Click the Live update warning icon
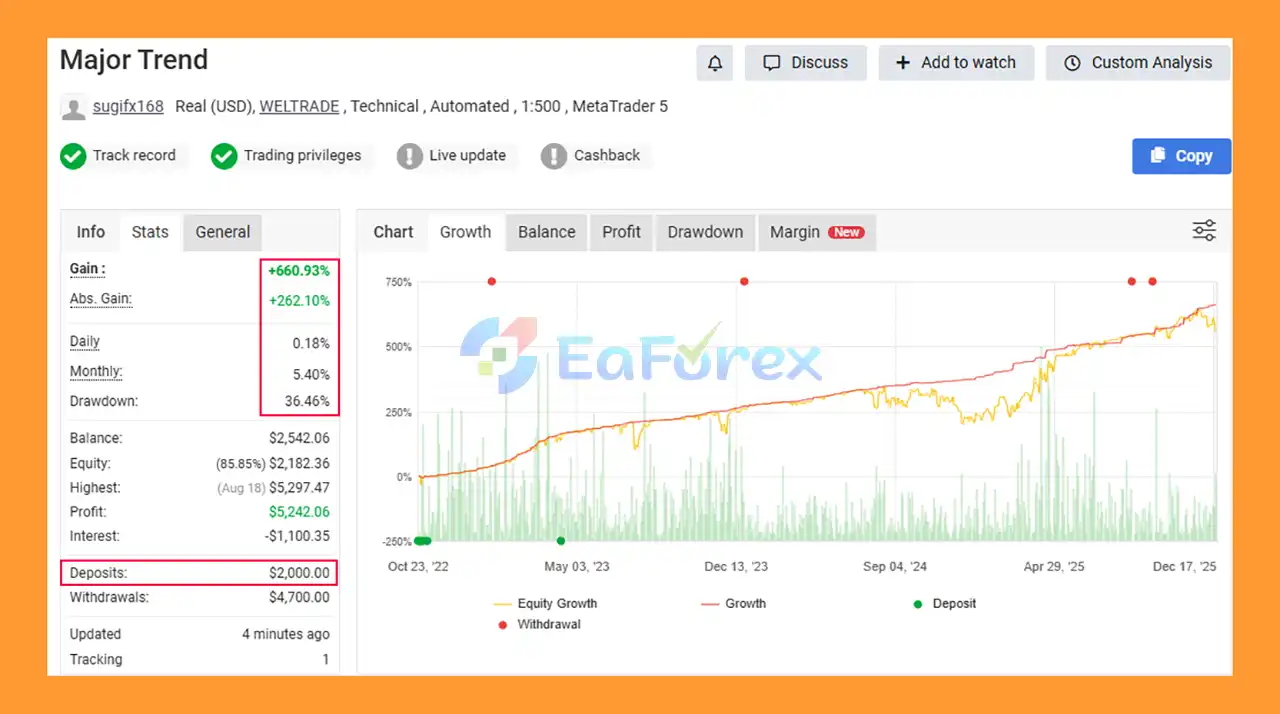The image size is (1280, 714). [x=409, y=156]
